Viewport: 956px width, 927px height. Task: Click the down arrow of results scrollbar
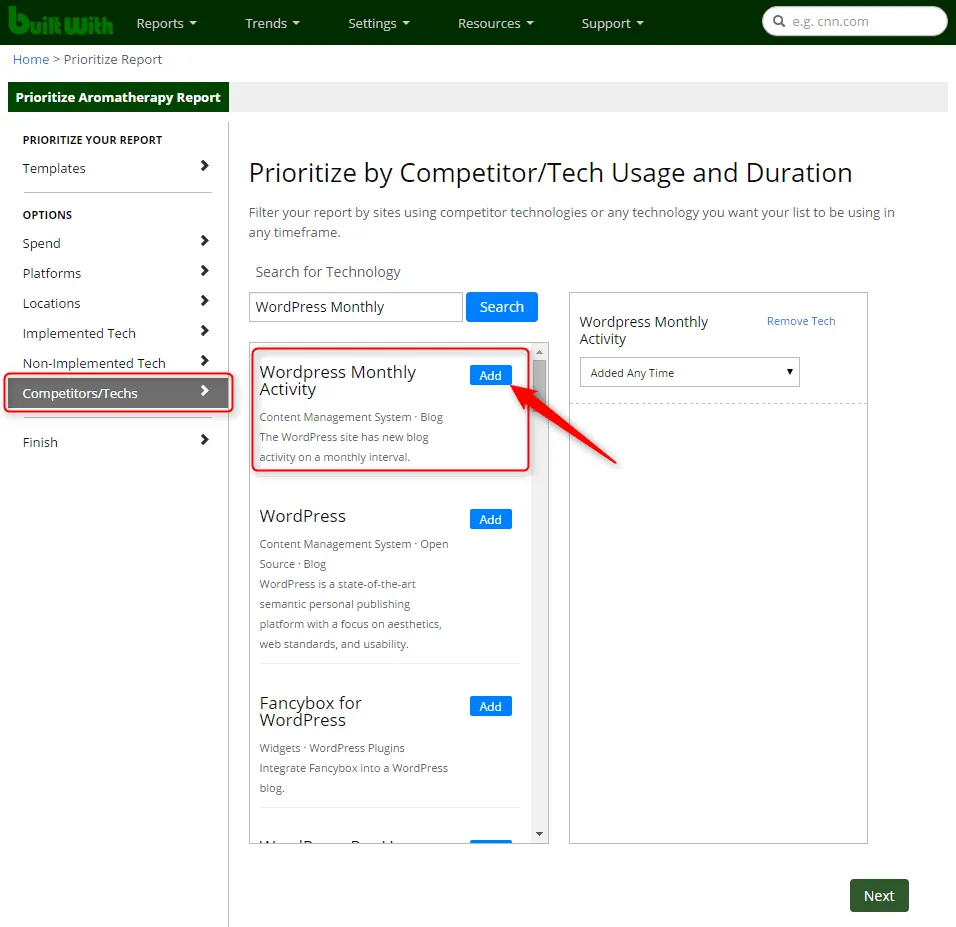(x=540, y=834)
